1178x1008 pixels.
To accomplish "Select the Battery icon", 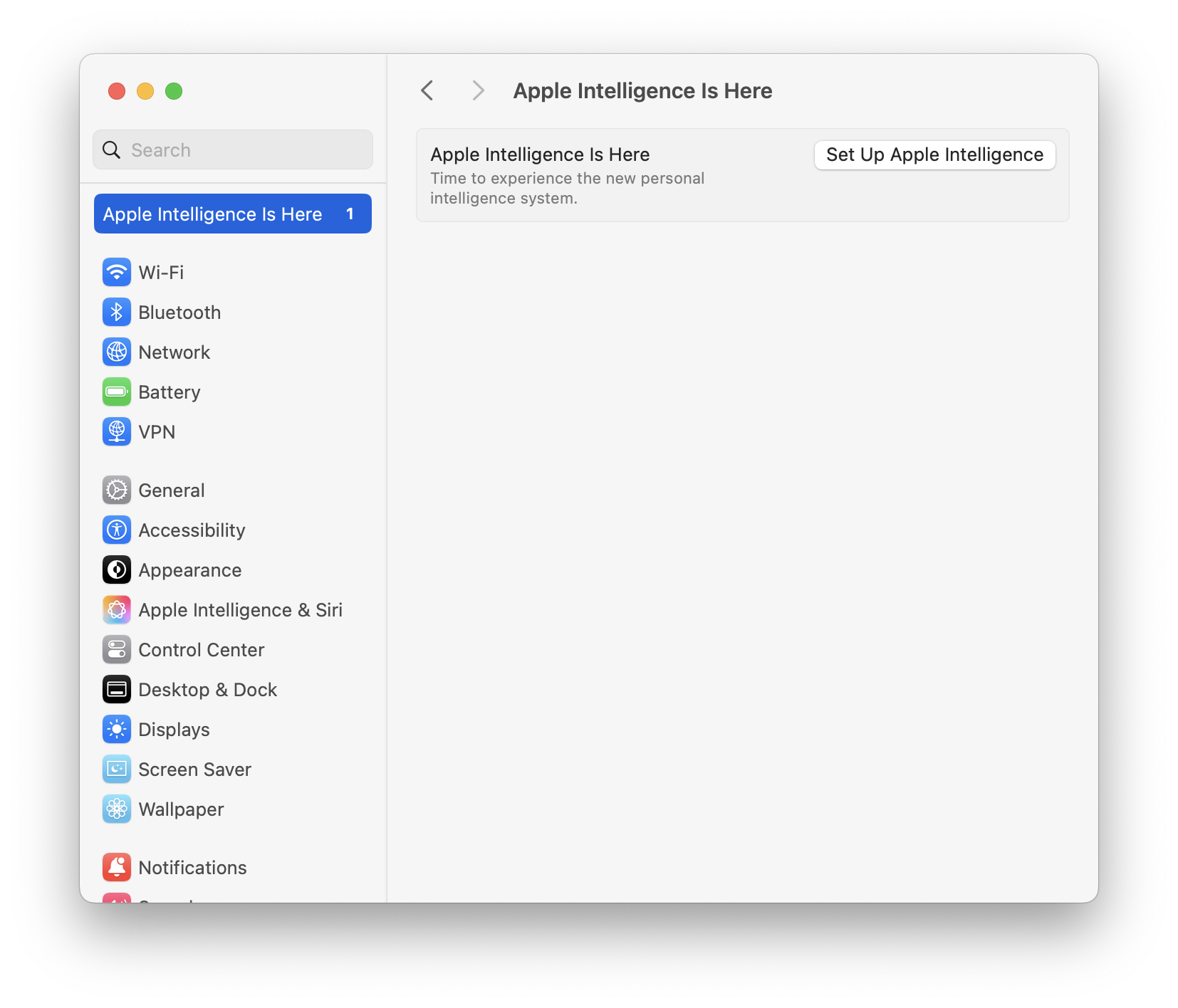I will (x=117, y=392).
